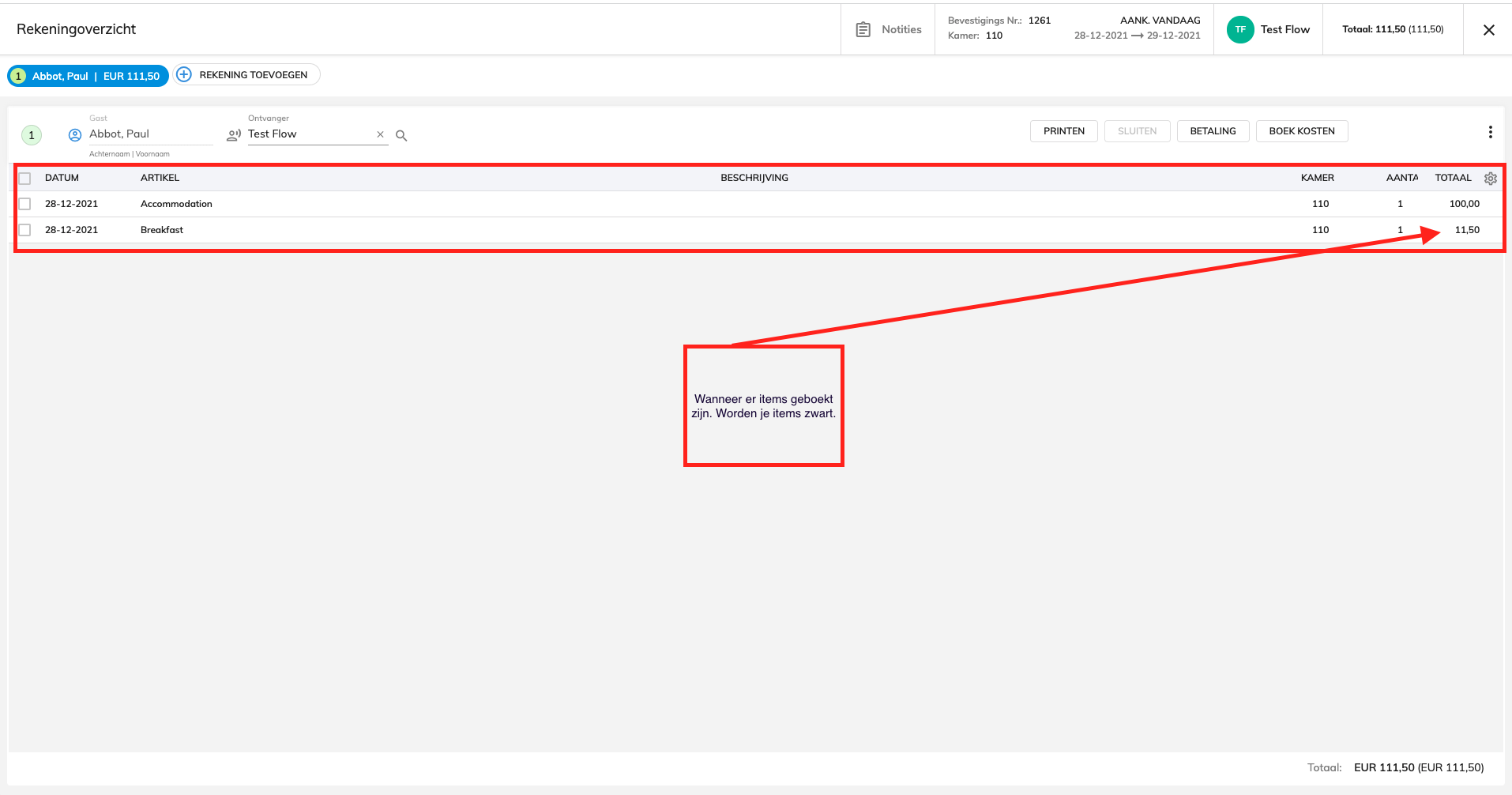Click the Gast field Abbot, Paul

coord(150,134)
